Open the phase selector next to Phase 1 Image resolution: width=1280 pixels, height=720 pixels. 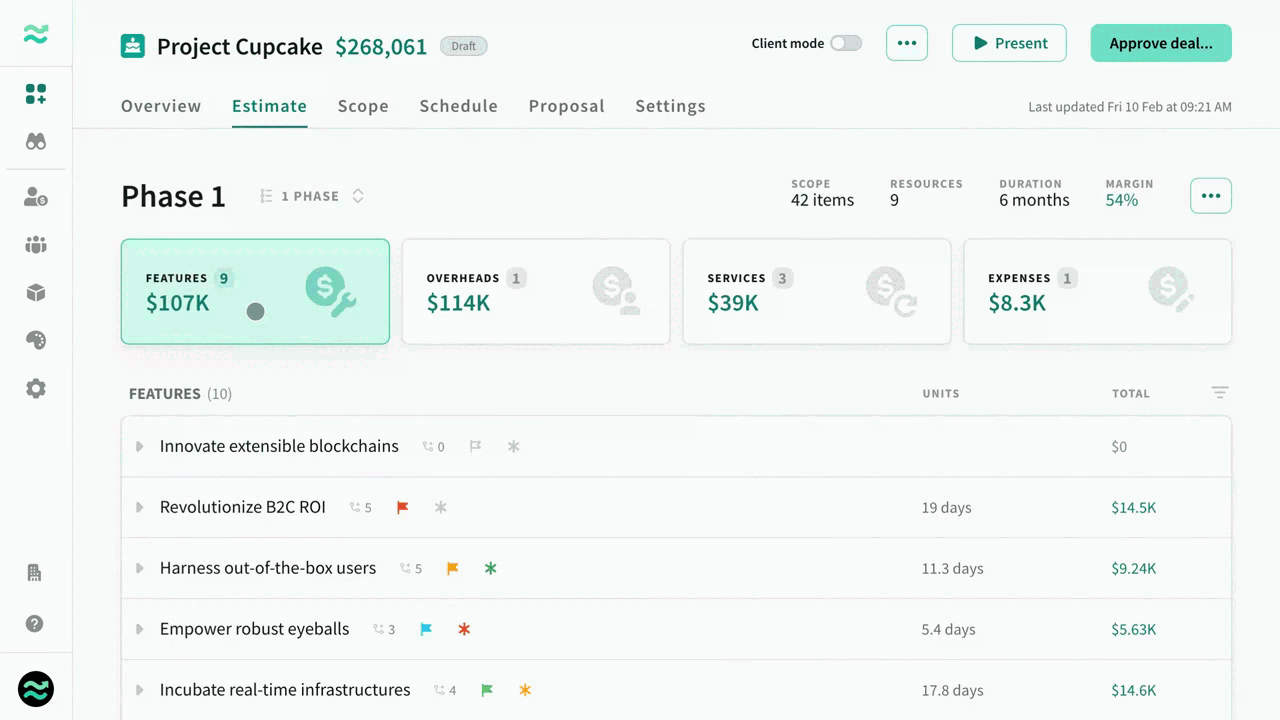[358, 196]
